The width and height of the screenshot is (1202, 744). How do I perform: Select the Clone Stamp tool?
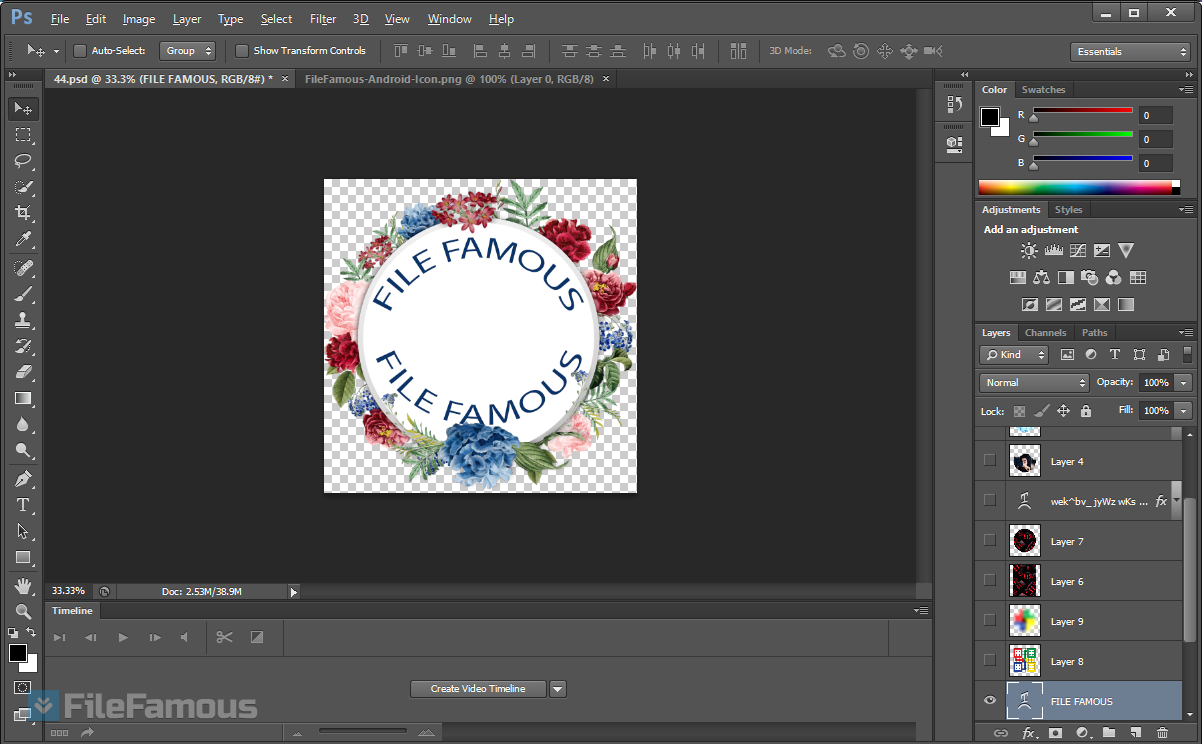(x=24, y=320)
